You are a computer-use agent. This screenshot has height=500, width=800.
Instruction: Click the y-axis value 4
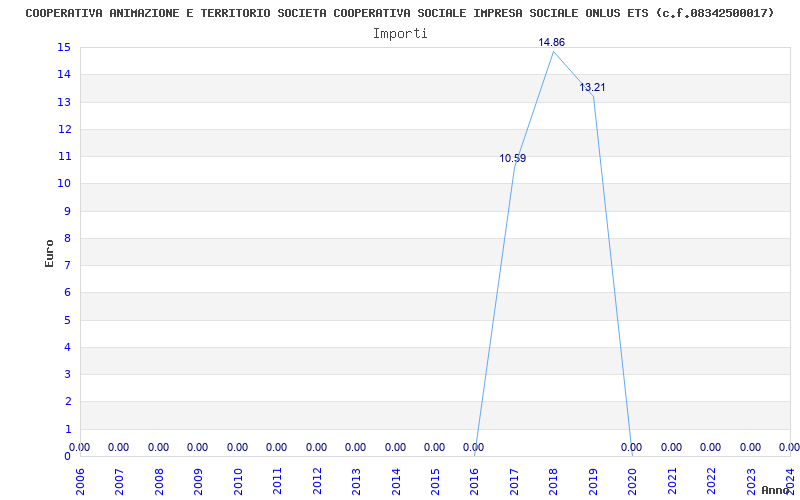[67, 347]
